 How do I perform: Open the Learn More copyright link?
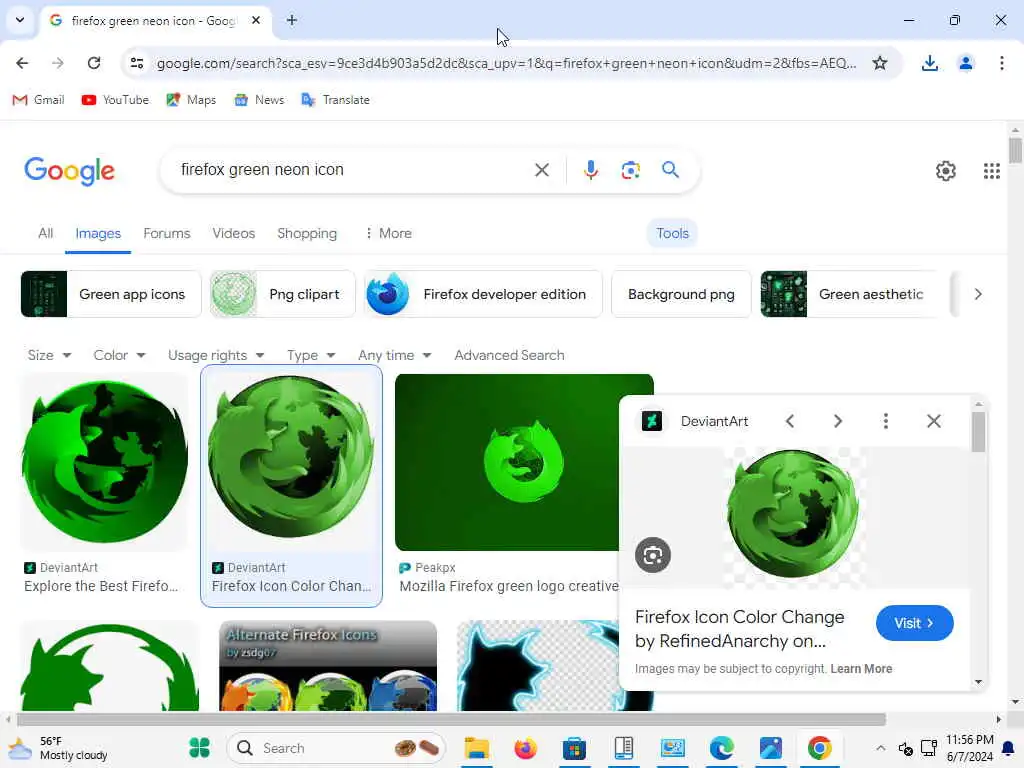[861, 669]
